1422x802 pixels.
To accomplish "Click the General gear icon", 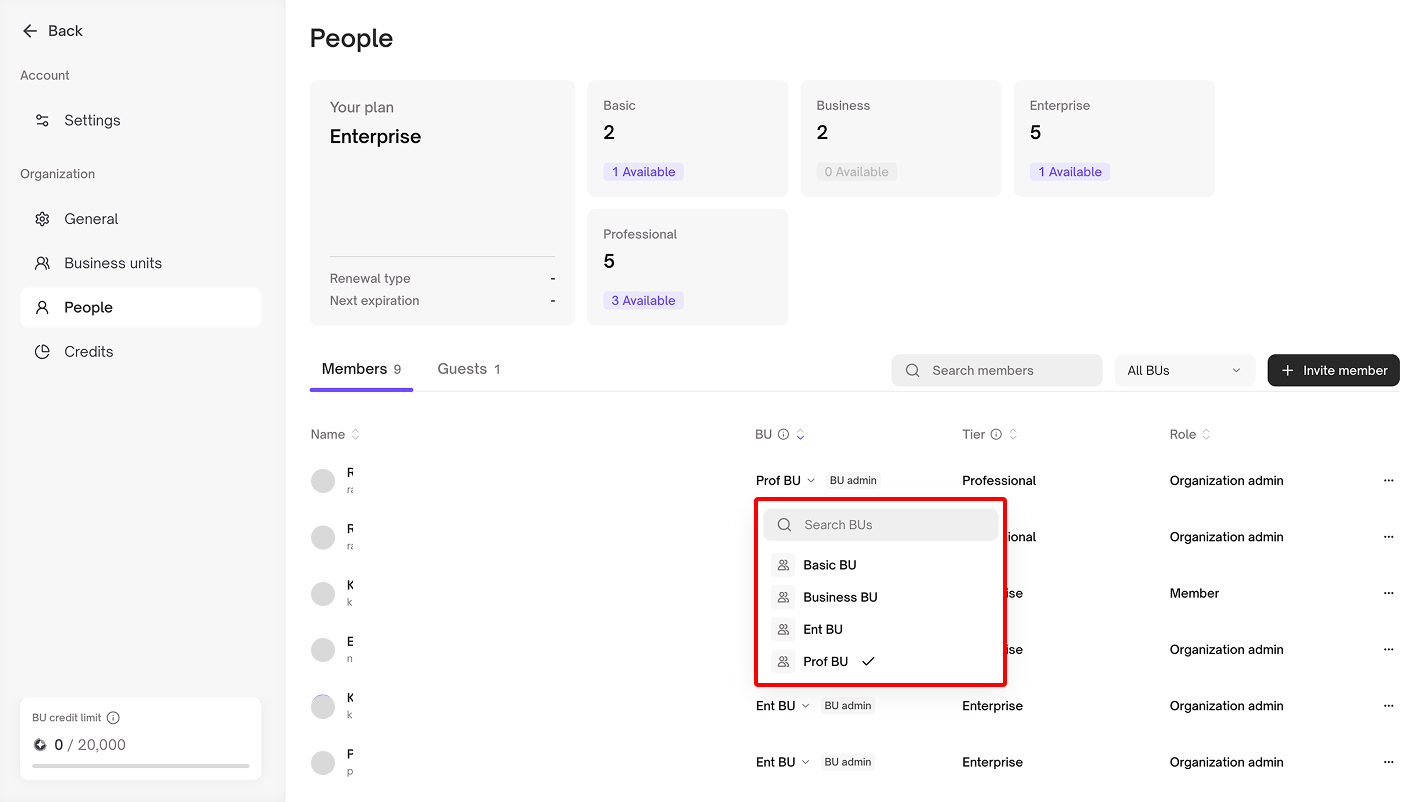I will pyautogui.click(x=42, y=219).
